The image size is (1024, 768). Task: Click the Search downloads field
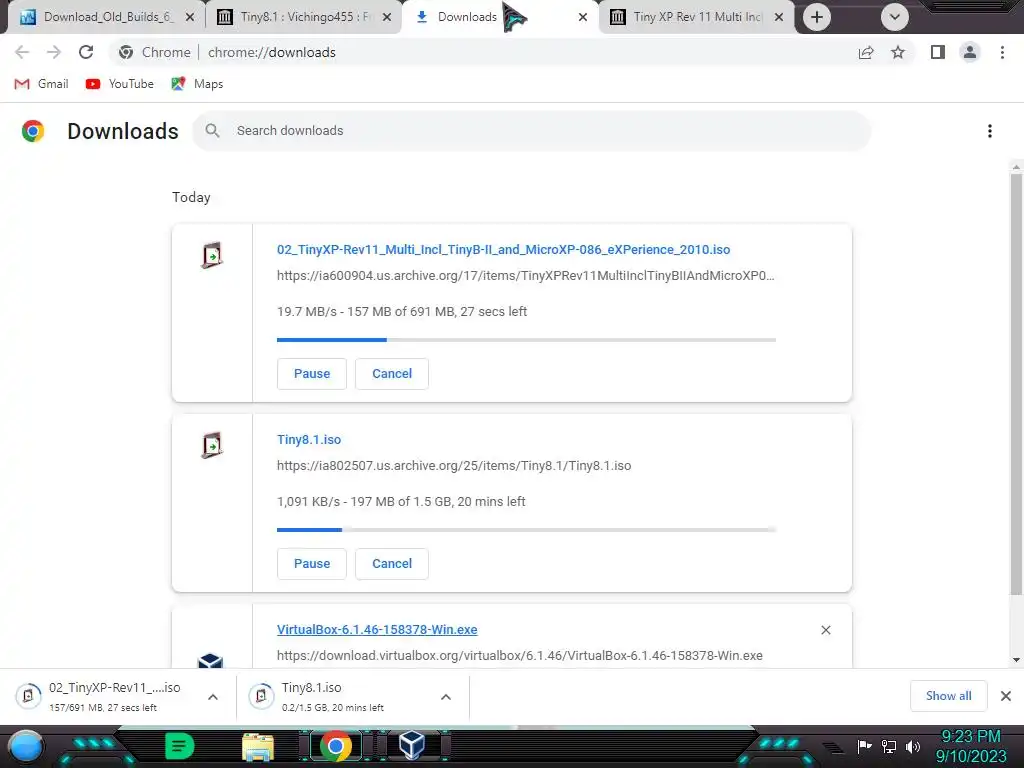532,131
